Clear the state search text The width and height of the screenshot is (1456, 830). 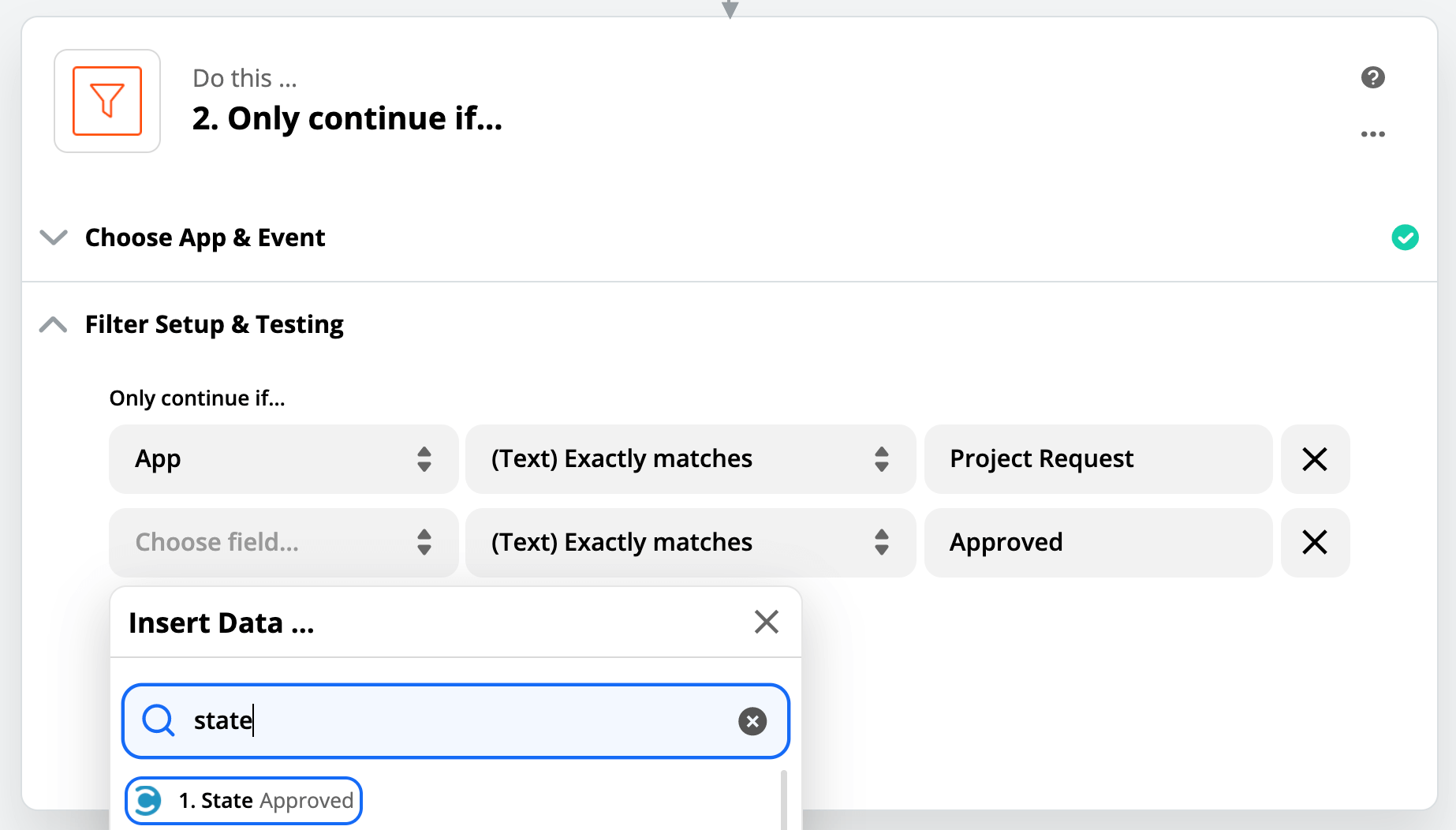[752, 721]
